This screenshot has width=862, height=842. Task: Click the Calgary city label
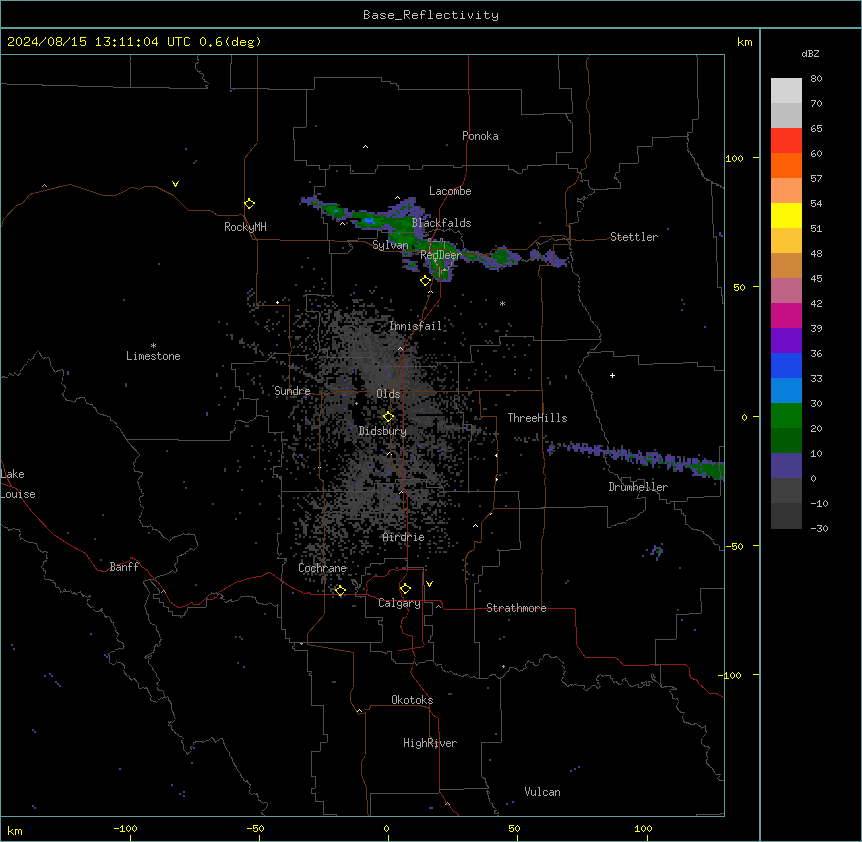coord(399,603)
